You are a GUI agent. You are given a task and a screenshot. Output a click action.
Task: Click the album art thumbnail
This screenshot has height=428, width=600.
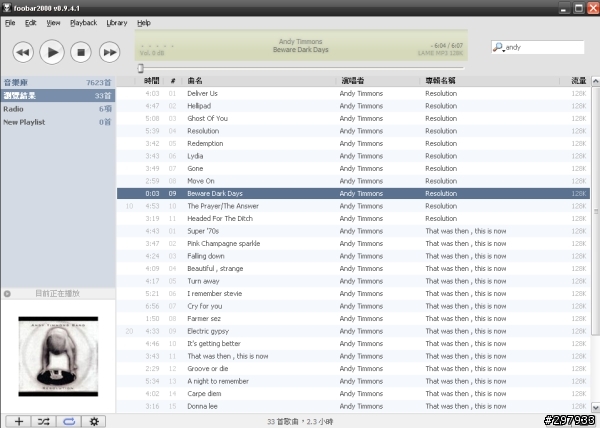point(58,356)
